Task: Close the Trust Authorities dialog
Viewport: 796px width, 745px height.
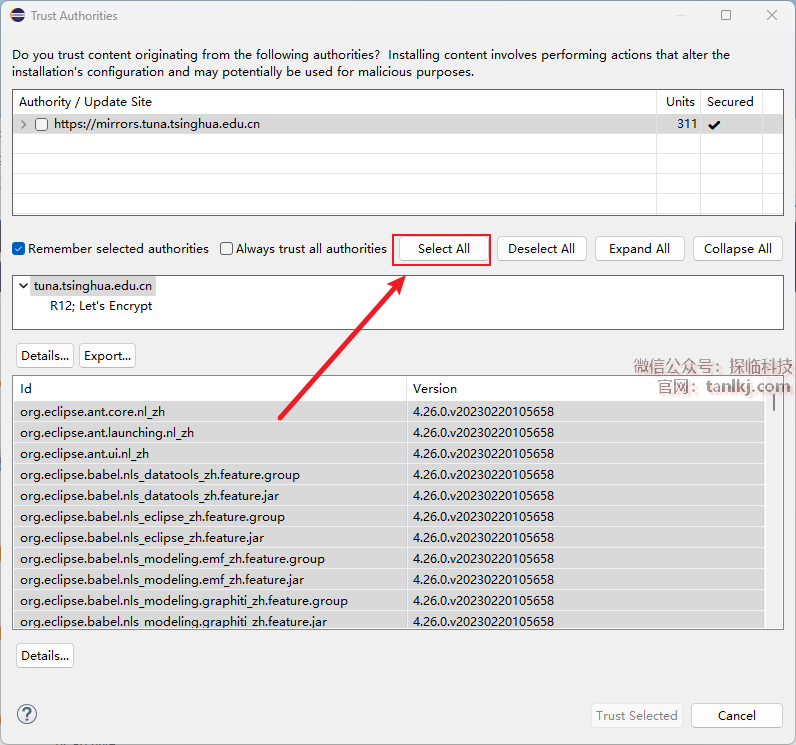Action: pos(772,15)
